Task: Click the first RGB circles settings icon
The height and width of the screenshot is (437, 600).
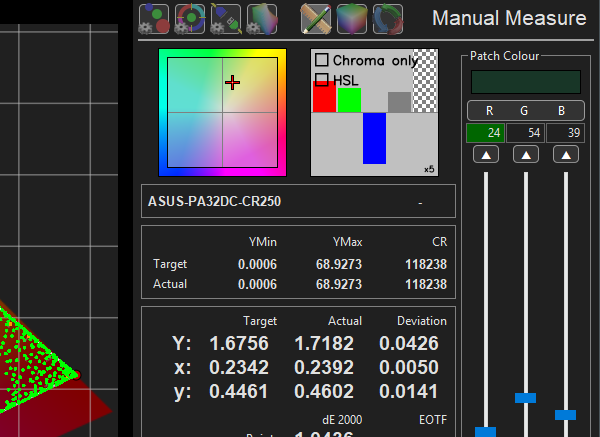Action: point(154,19)
